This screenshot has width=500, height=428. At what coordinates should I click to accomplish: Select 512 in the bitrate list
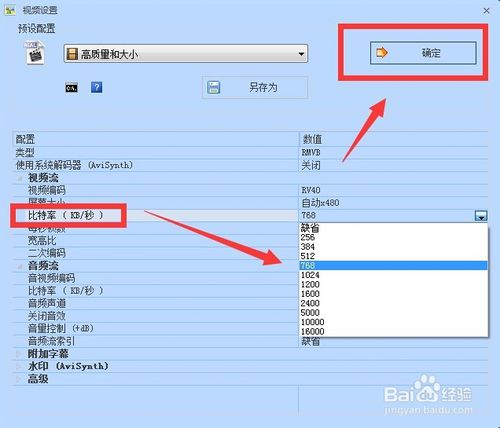(x=393, y=256)
